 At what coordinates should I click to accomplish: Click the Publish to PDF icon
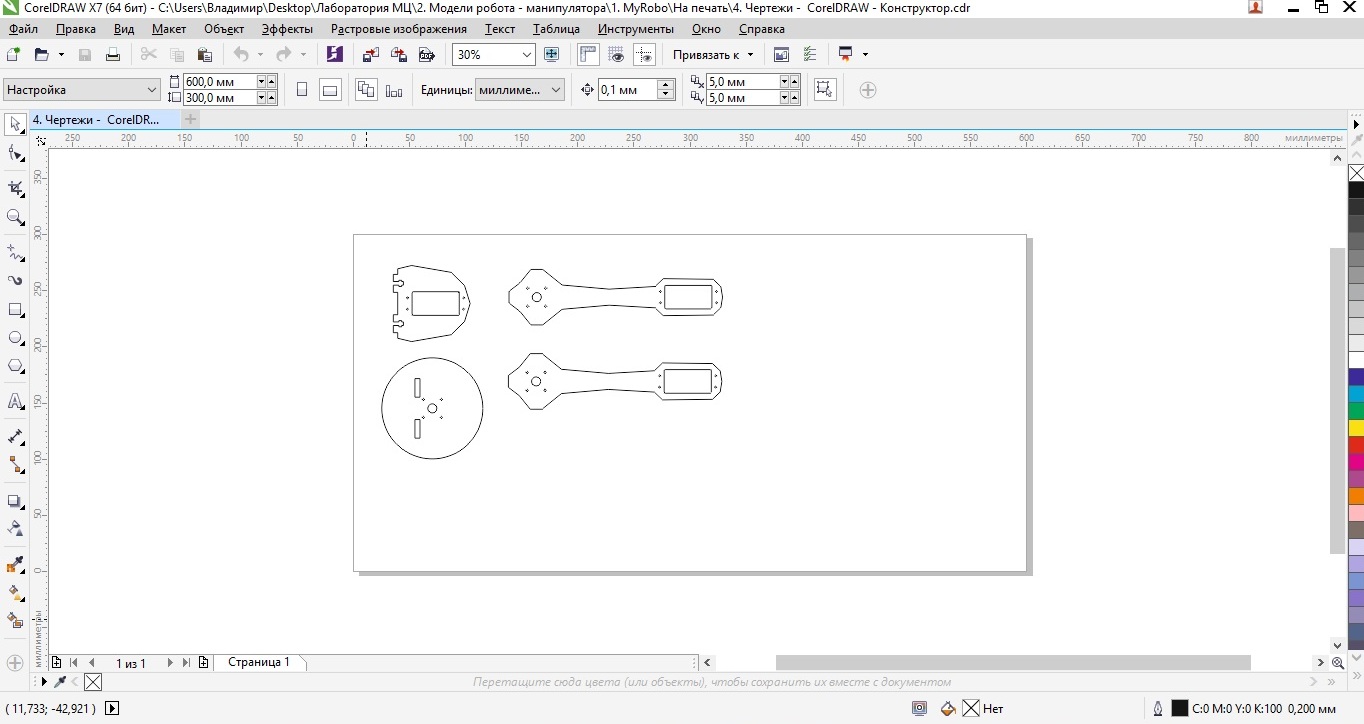pyautogui.click(x=427, y=54)
